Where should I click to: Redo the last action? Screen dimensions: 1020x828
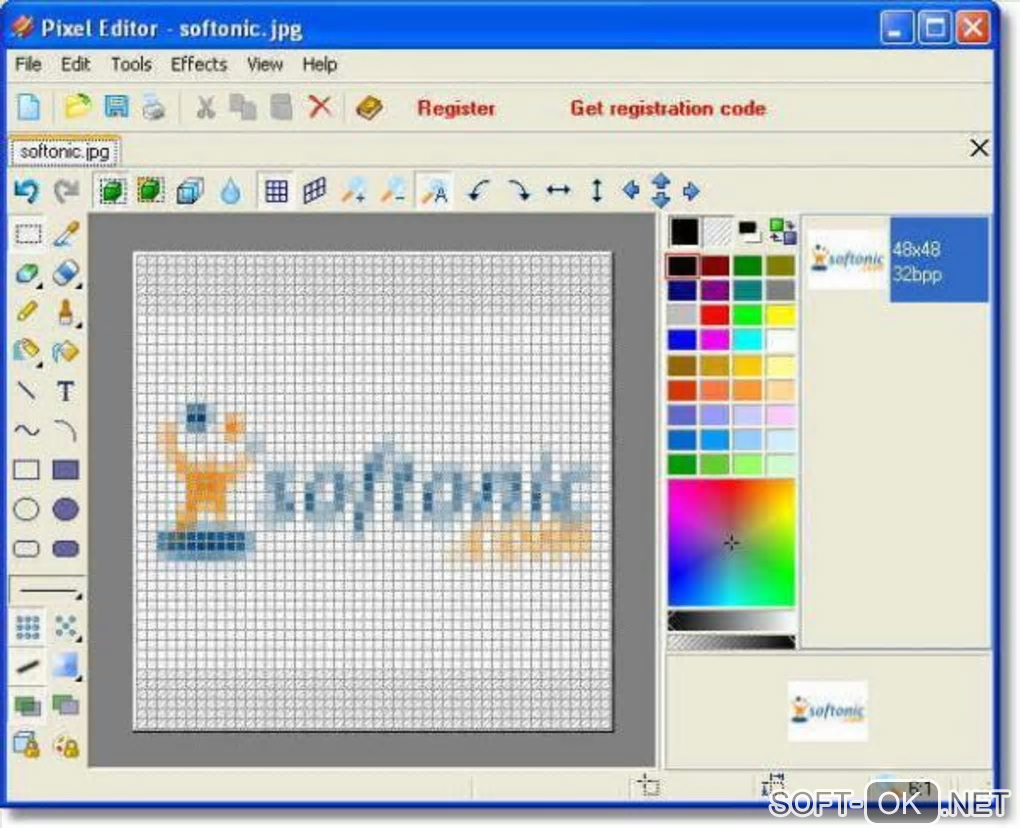click(66, 191)
